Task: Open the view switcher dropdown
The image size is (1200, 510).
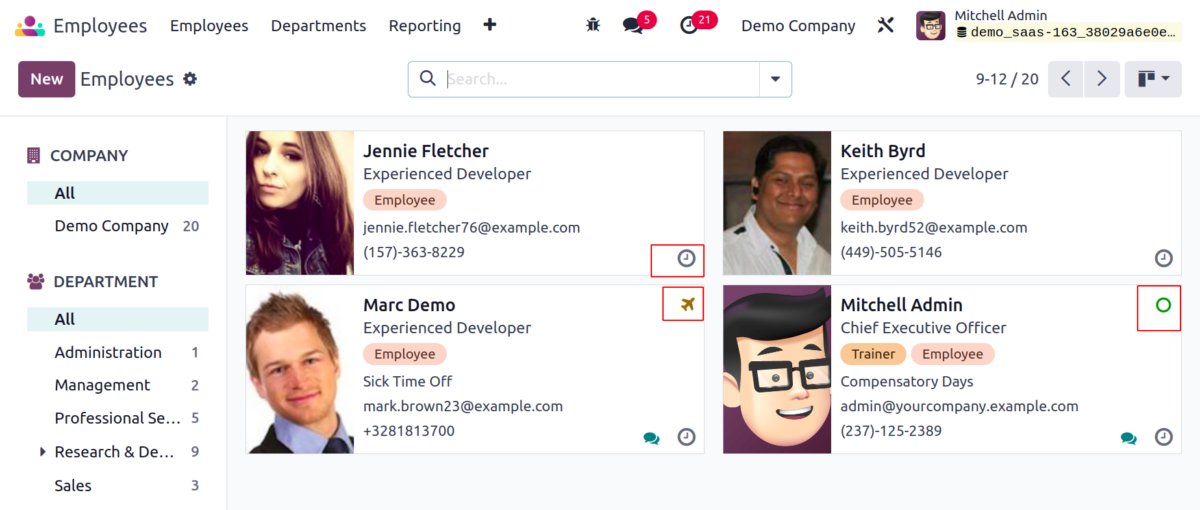Action: click(1153, 79)
